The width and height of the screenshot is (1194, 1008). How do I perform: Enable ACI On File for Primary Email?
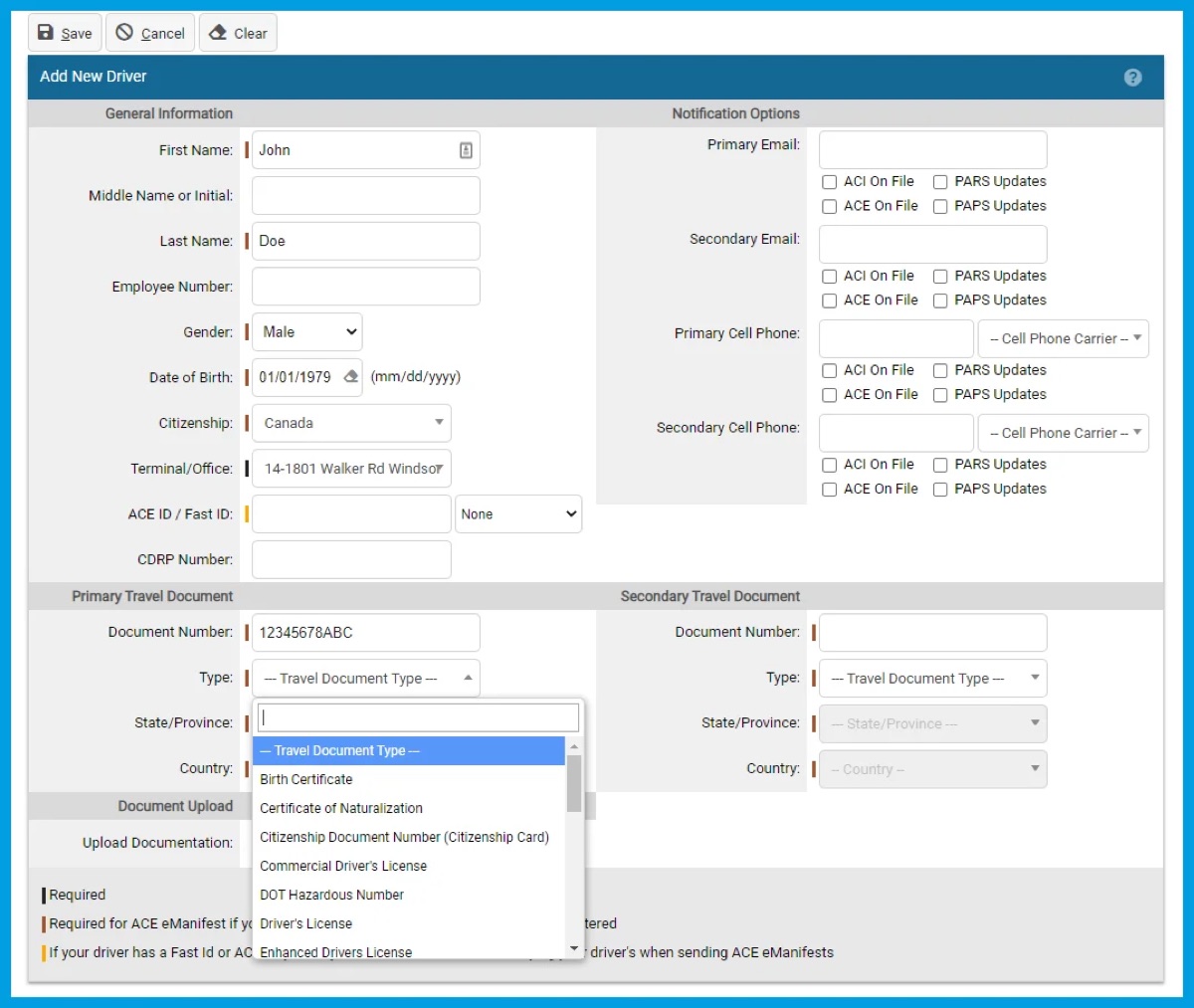829,182
